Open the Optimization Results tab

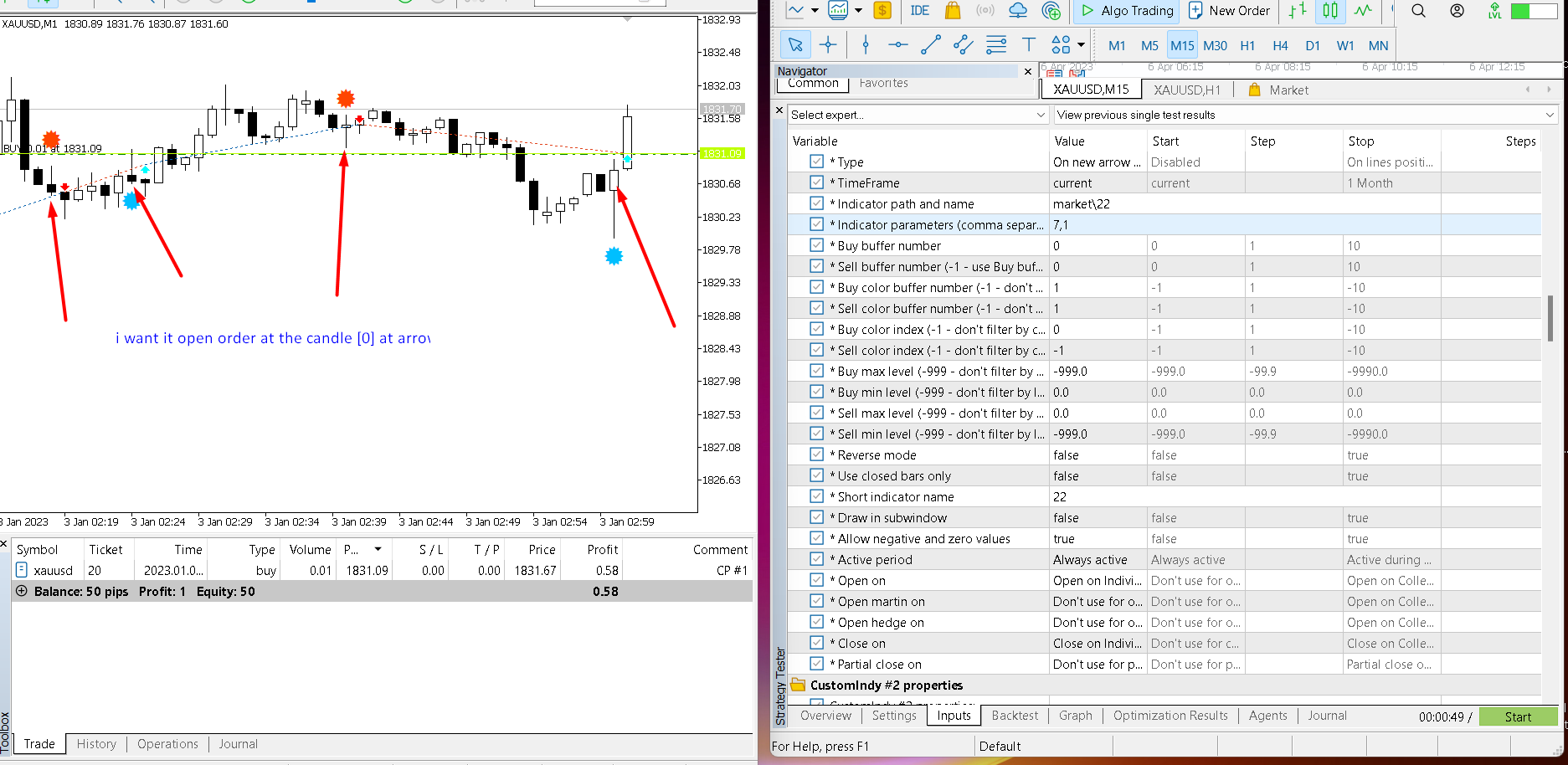(x=1170, y=716)
